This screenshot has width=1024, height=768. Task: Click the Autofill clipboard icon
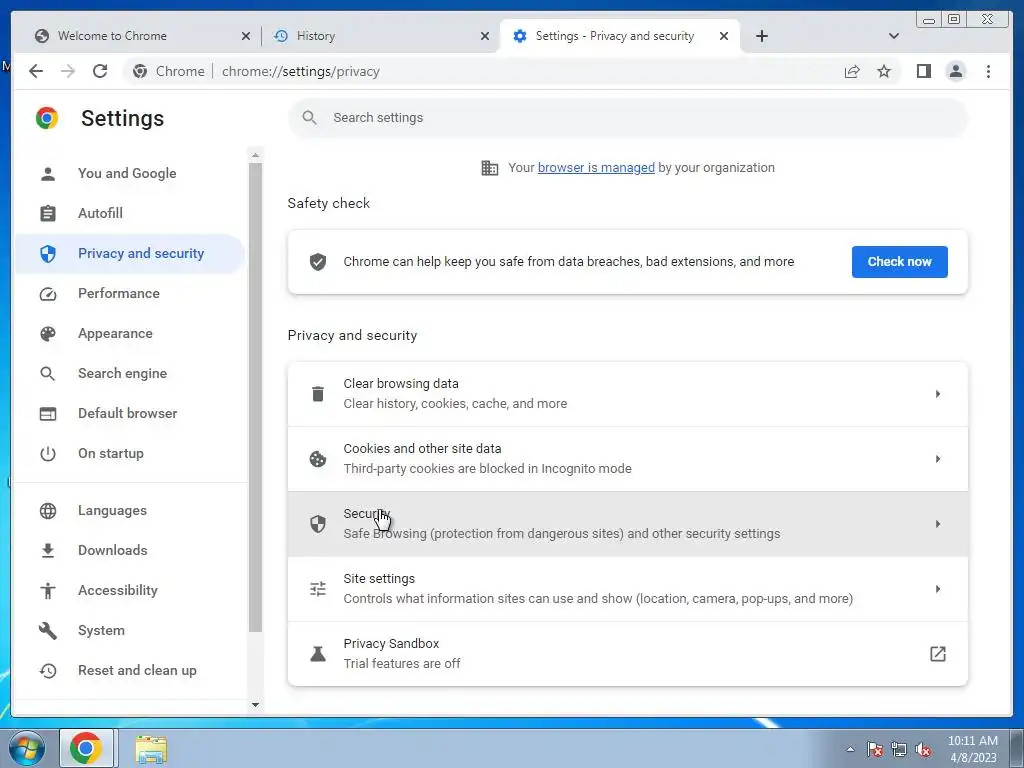click(x=48, y=214)
